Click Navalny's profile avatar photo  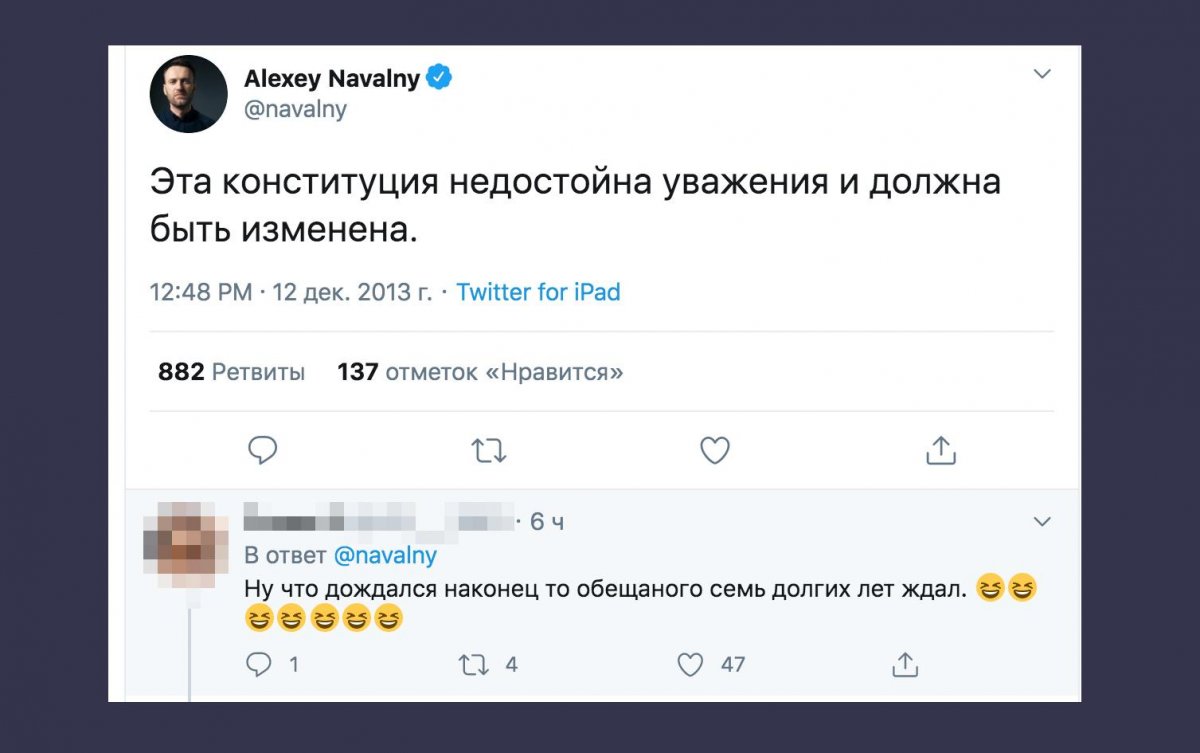click(x=188, y=94)
